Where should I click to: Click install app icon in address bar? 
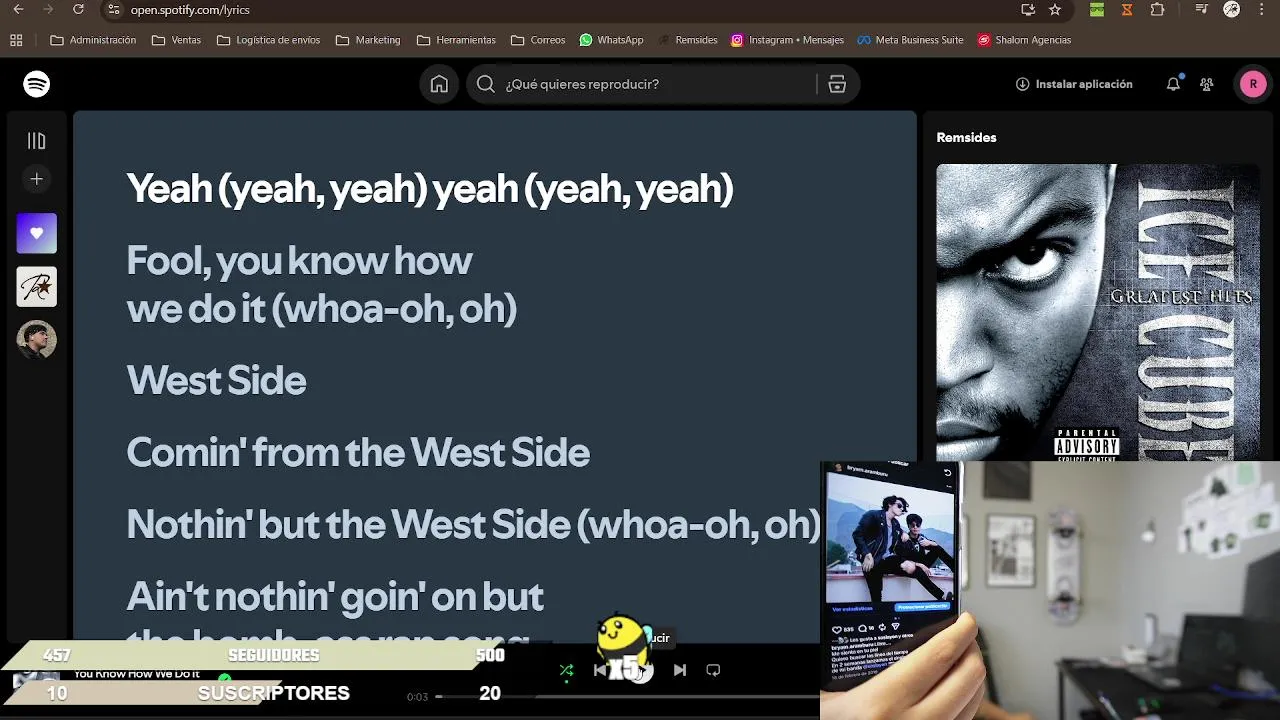pos(1028,10)
